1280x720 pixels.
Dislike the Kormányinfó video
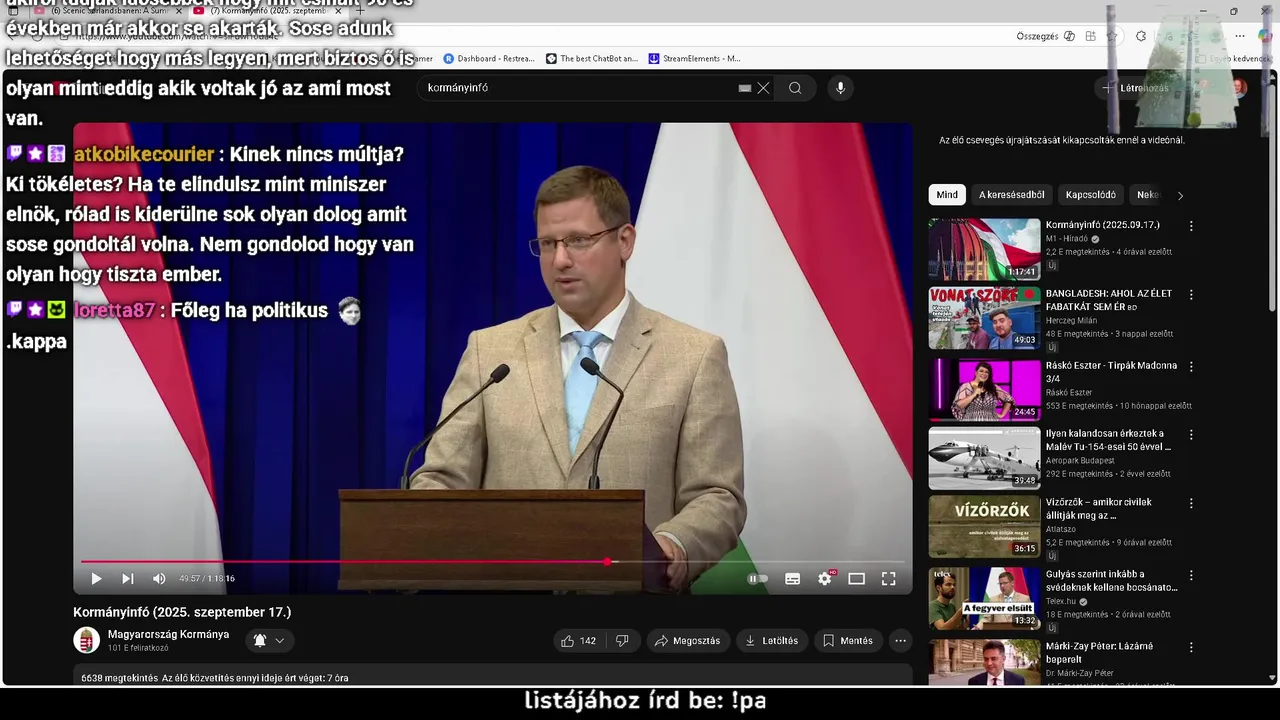[622, 641]
